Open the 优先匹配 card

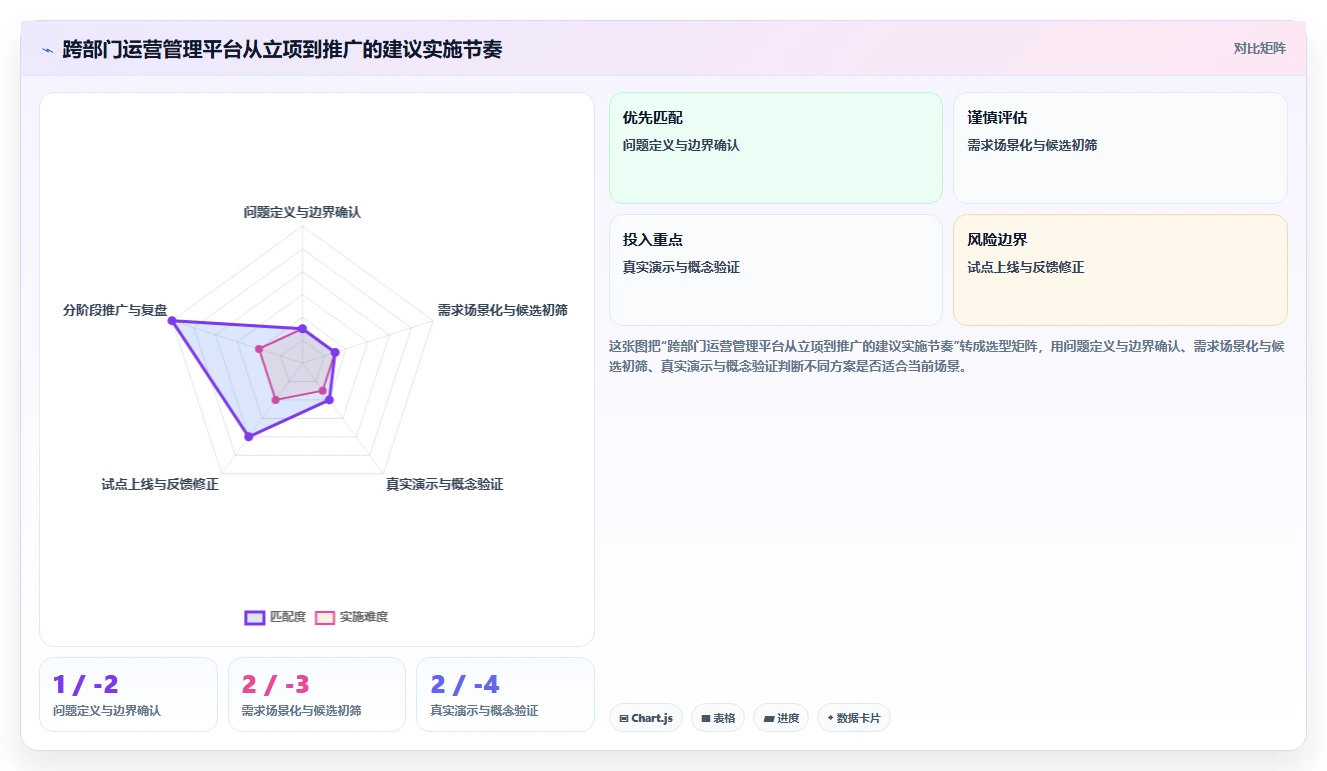click(x=776, y=148)
